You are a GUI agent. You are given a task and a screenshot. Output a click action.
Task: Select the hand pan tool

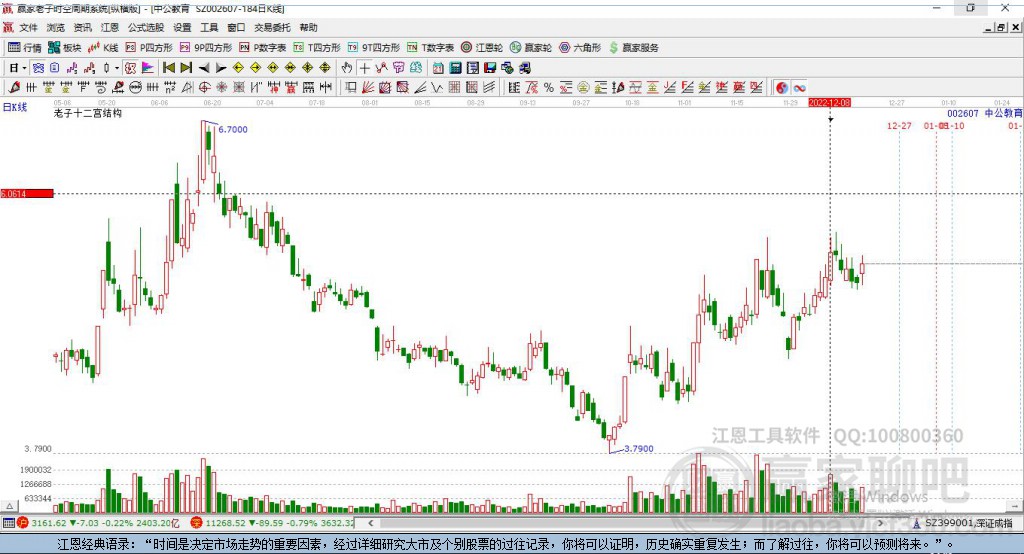(x=347, y=68)
